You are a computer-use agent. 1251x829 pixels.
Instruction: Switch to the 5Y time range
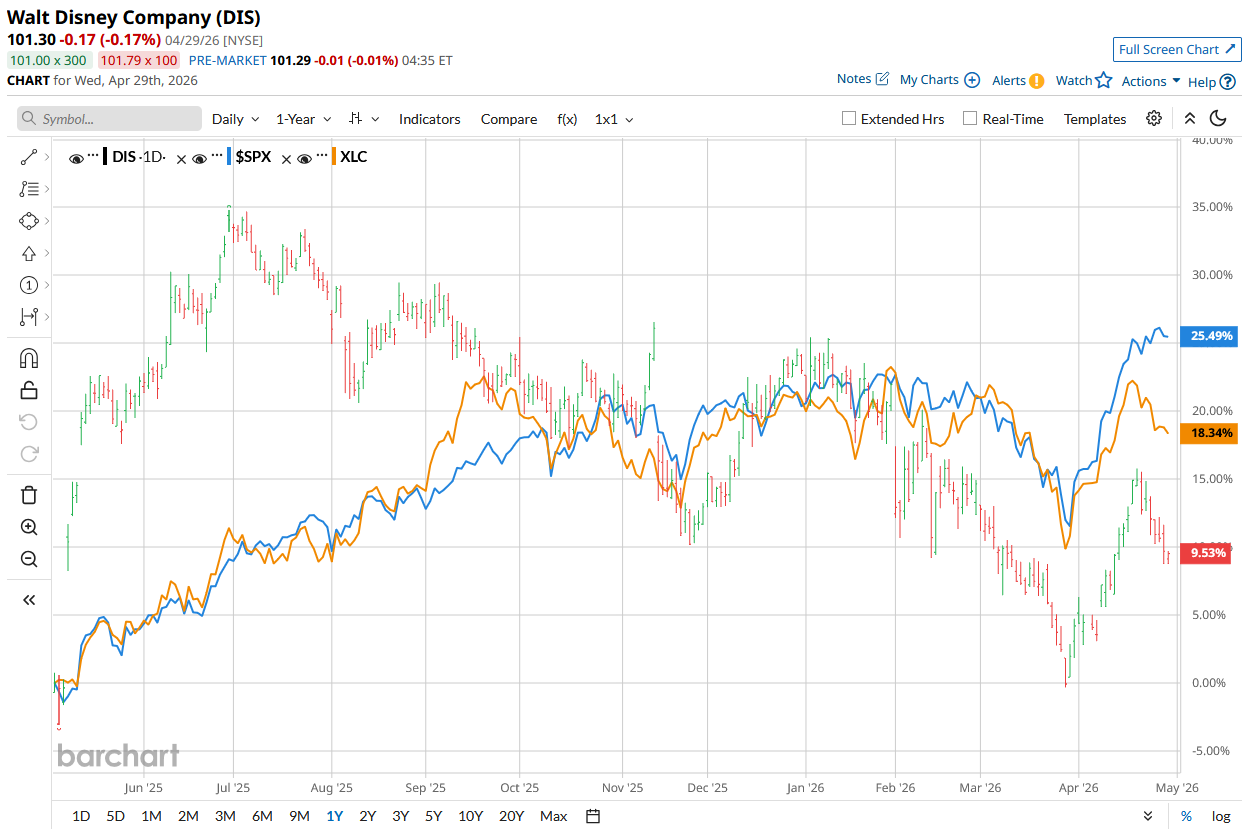(x=433, y=816)
